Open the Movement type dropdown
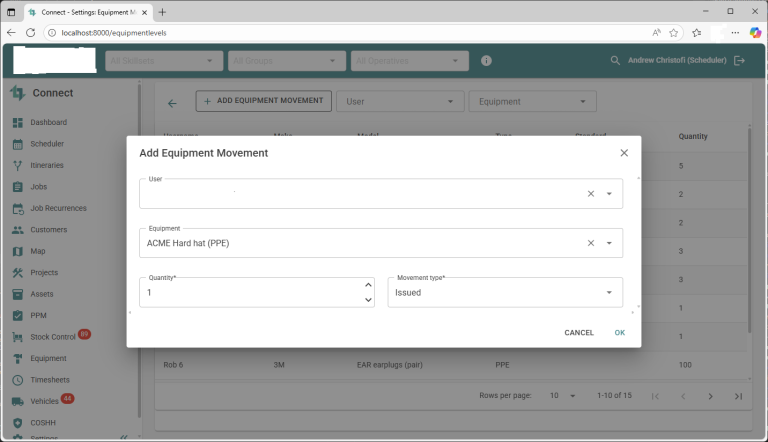Image resolution: width=768 pixels, height=442 pixels. click(505, 293)
